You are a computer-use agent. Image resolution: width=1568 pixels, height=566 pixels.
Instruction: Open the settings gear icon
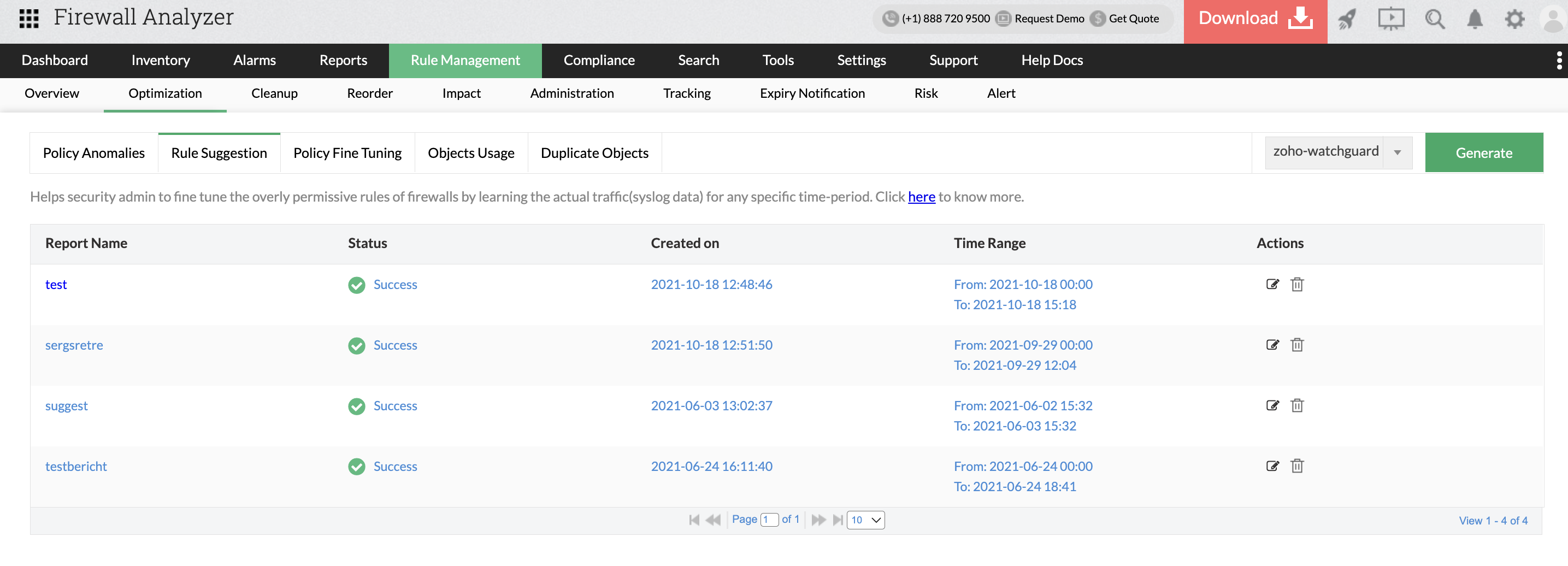(1515, 19)
